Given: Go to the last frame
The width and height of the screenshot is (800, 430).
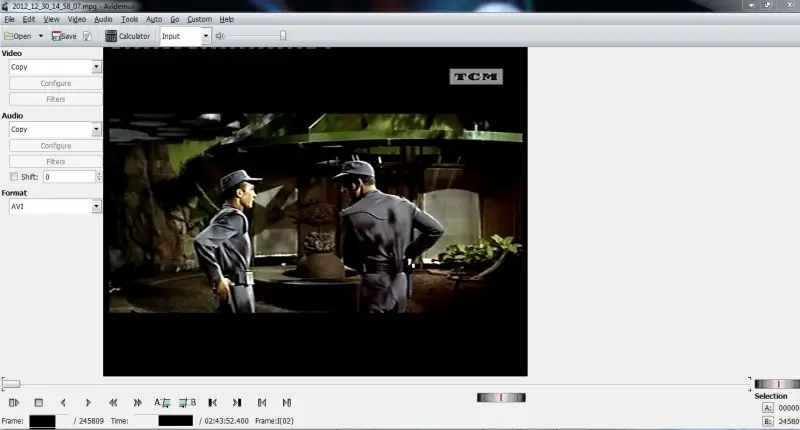Looking at the screenshot, I should coord(287,402).
